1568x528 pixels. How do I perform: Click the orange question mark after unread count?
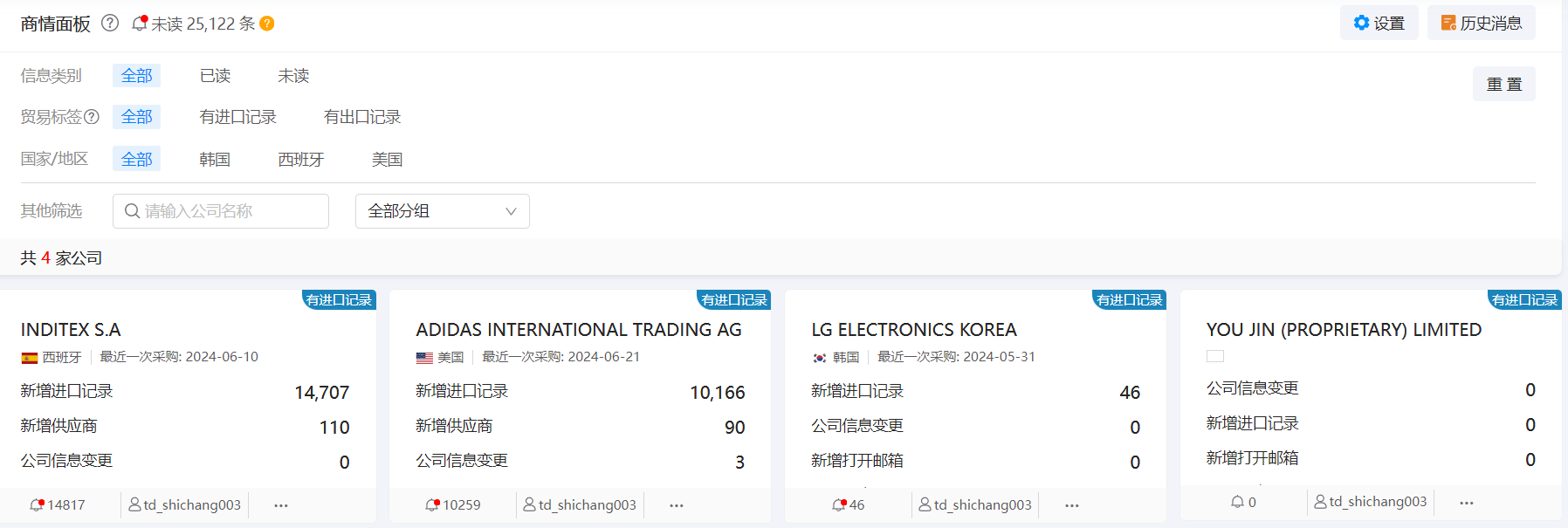[x=267, y=24]
